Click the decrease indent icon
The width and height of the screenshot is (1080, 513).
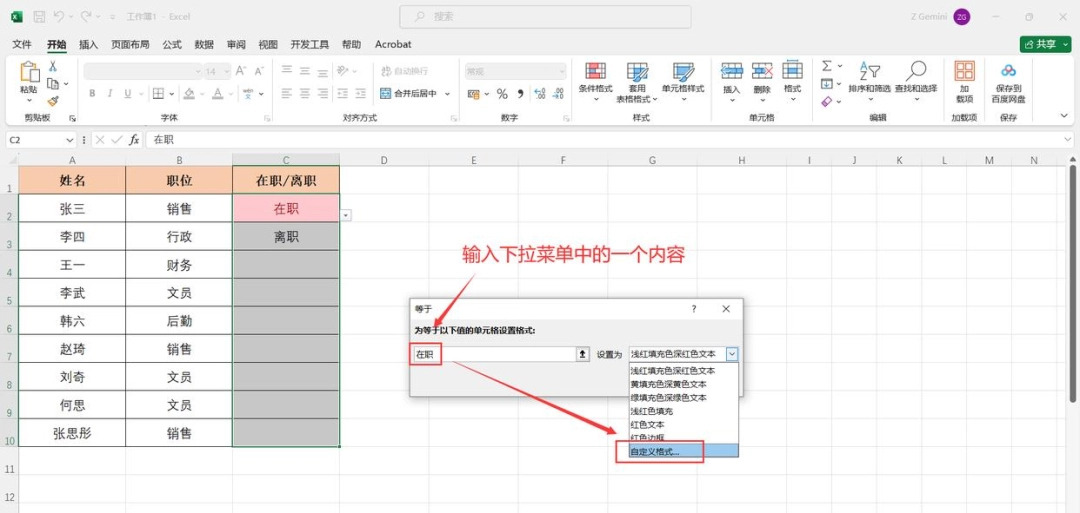click(342, 94)
